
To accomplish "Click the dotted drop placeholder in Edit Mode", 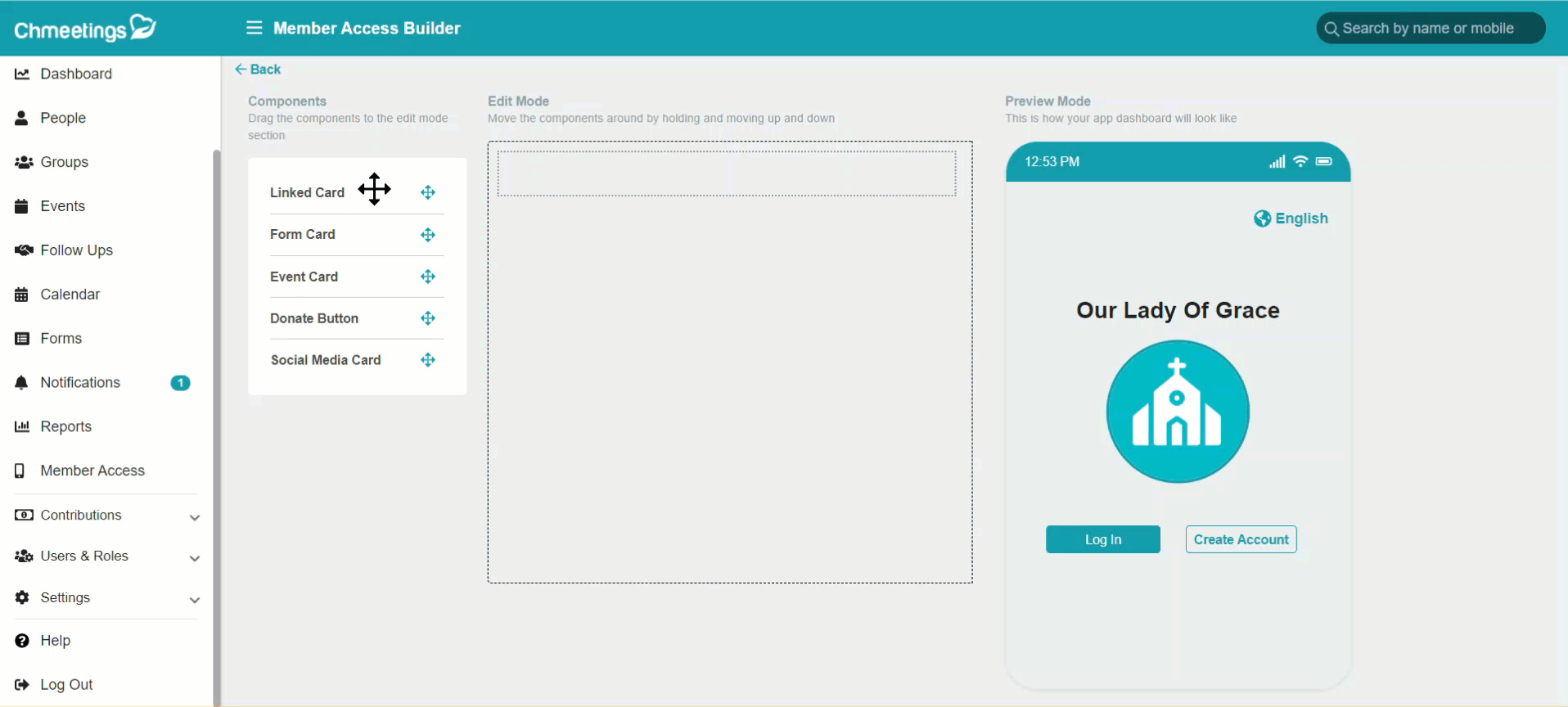I will click(727, 173).
